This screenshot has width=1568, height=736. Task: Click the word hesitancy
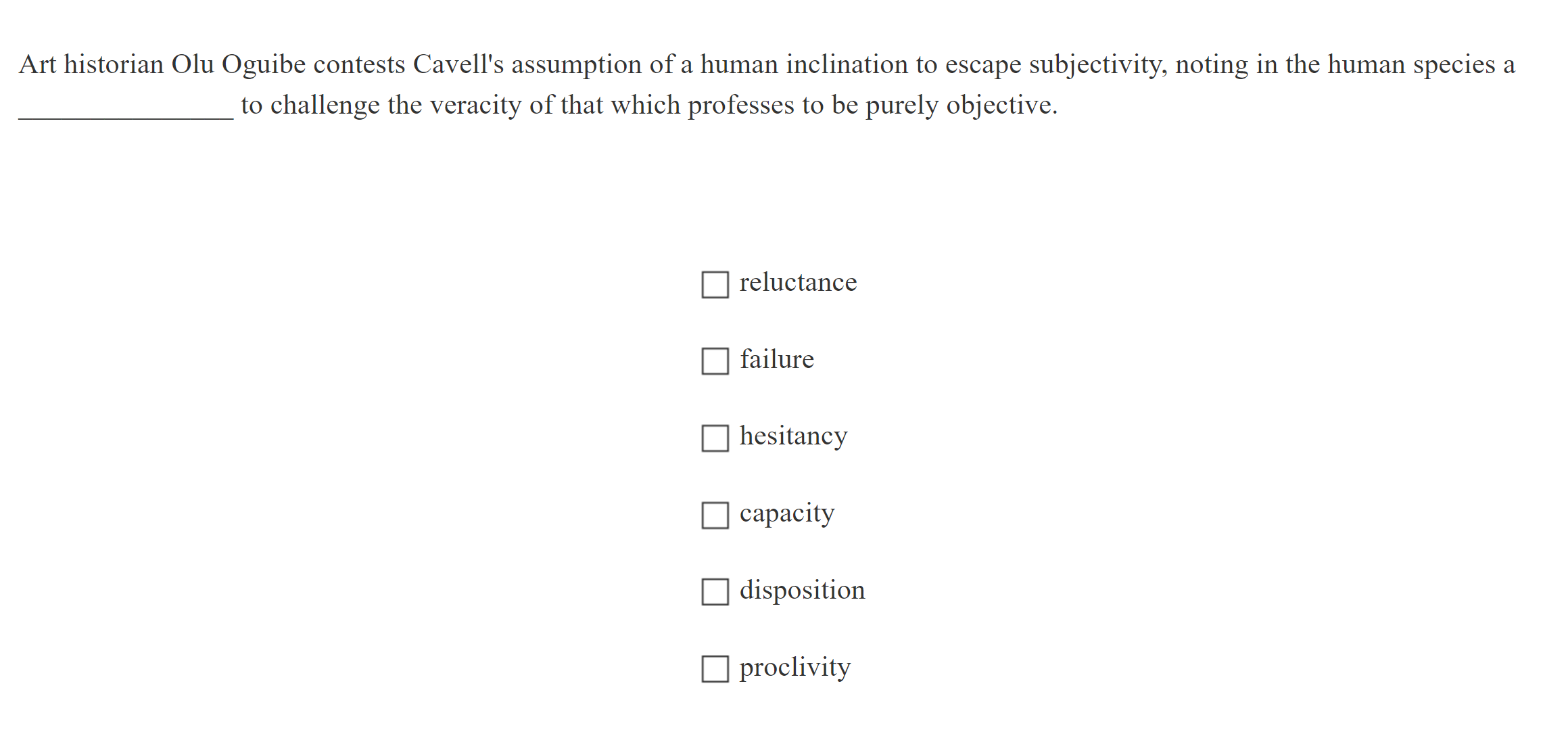[x=793, y=437]
